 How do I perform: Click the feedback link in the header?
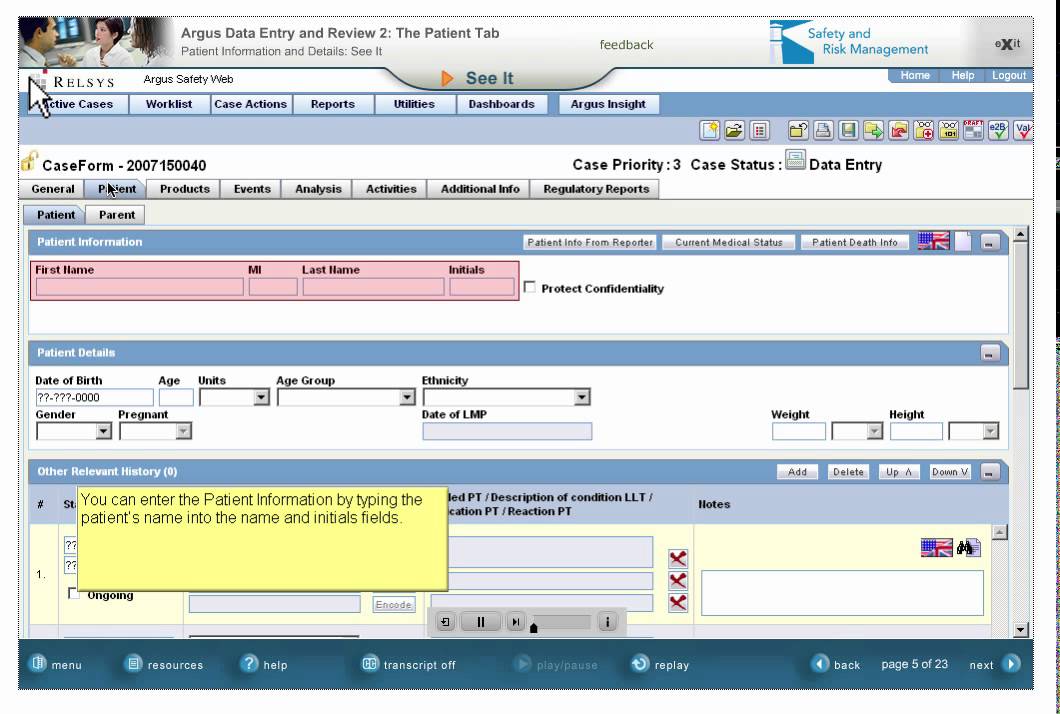pos(626,45)
